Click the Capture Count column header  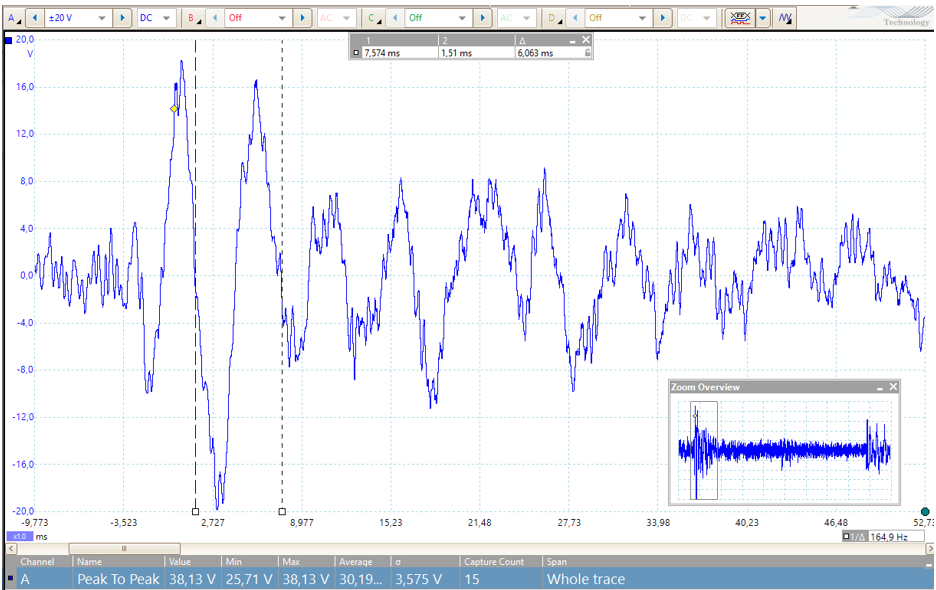(x=494, y=562)
